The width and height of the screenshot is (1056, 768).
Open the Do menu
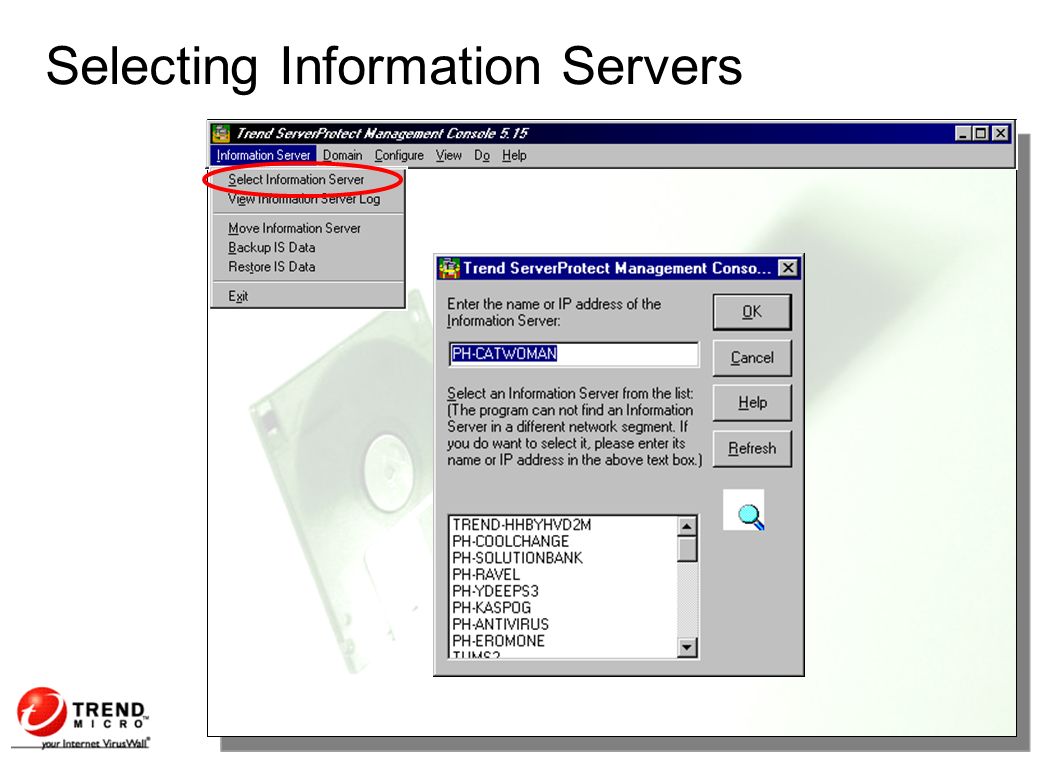[x=482, y=155]
